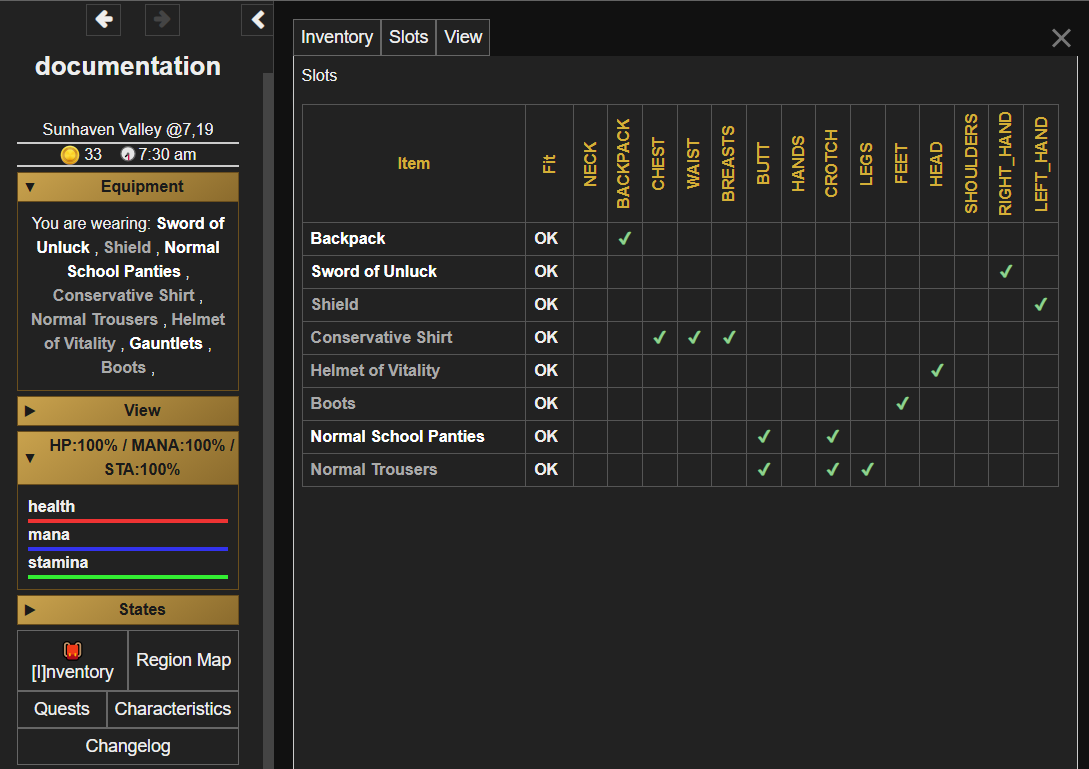This screenshot has height=769, width=1089.
Task: Click Boots in the Equipment list
Action: [123, 367]
